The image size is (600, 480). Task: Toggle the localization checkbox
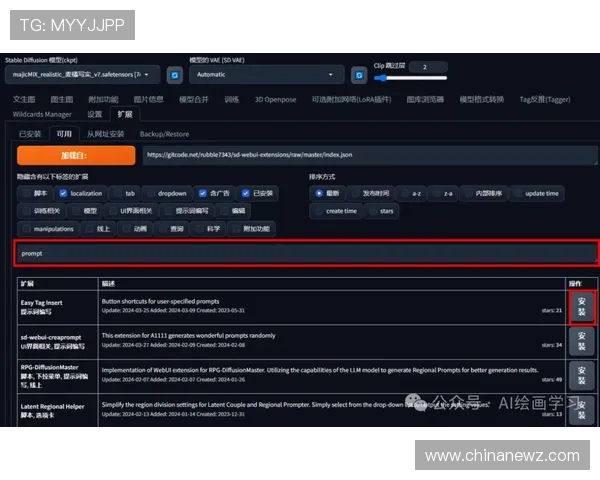click(63, 193)
